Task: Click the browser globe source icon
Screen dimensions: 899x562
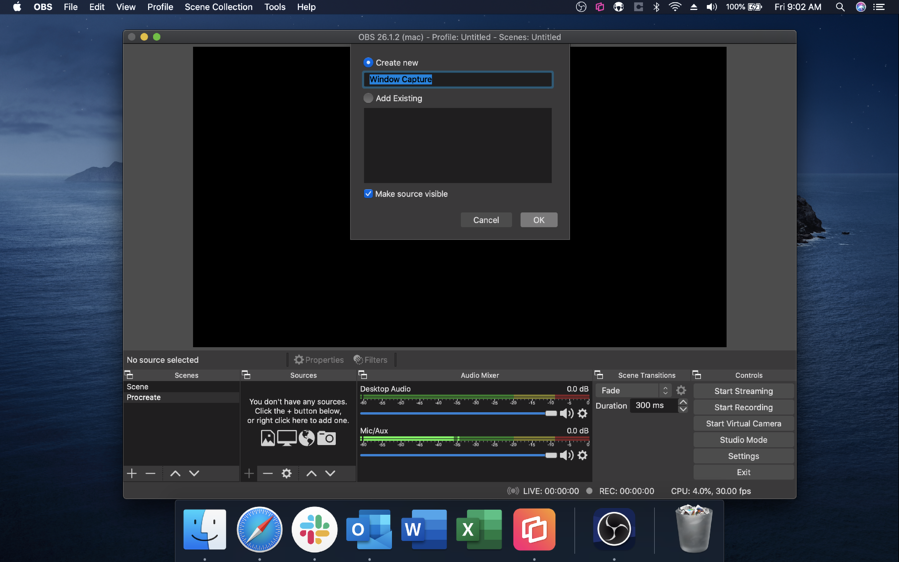Action: [x=307, y=438]
